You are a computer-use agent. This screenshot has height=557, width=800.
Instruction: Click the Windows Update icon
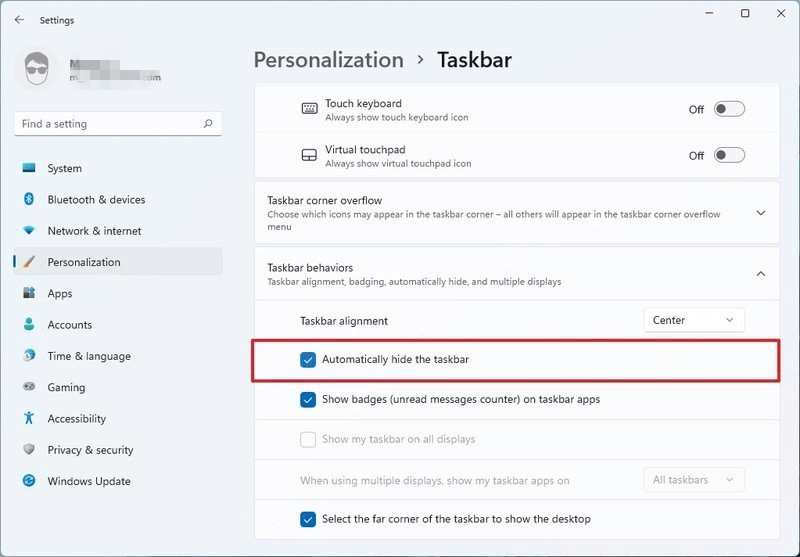tap(29, 481)
